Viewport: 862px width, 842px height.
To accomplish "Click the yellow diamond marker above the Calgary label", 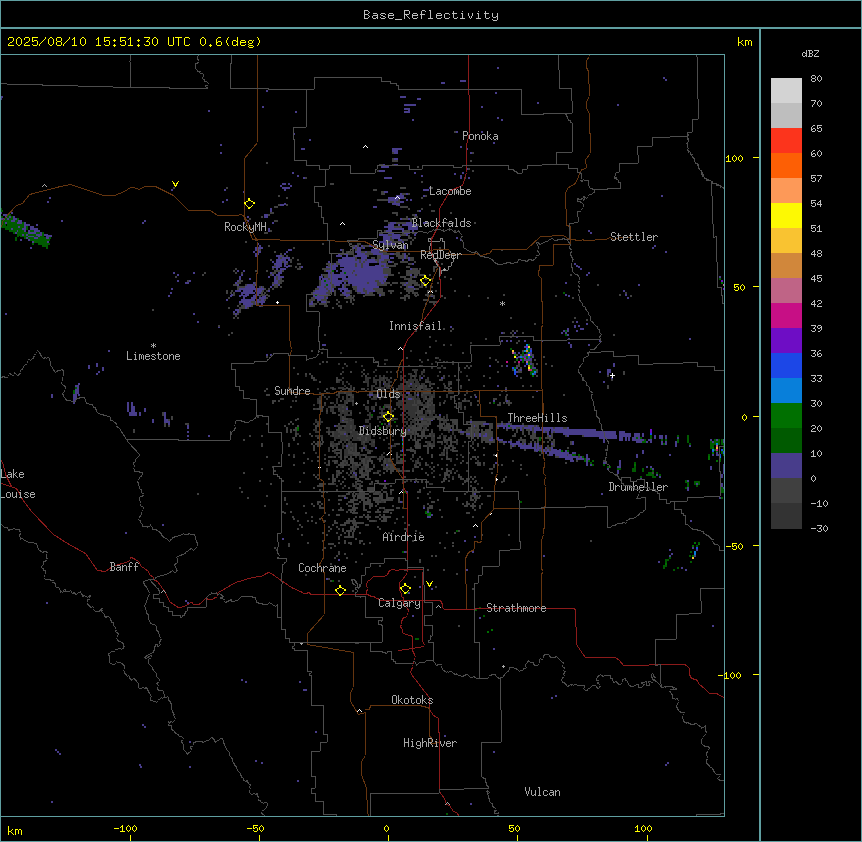I will tap(405, 589).
